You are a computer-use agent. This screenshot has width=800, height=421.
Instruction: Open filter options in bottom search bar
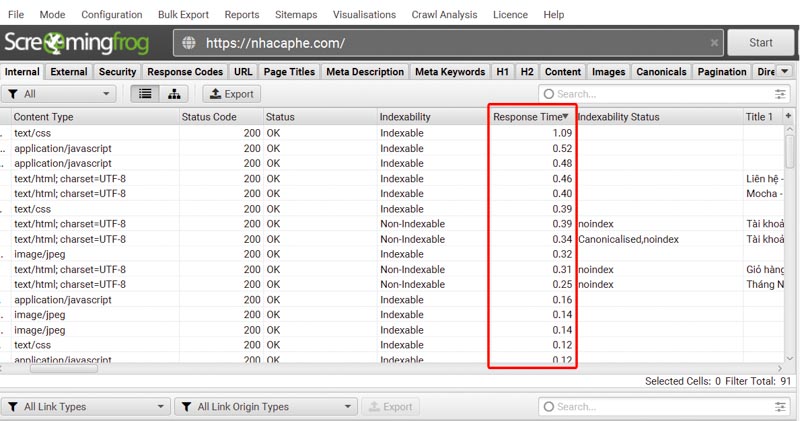[x=780, y=407]
